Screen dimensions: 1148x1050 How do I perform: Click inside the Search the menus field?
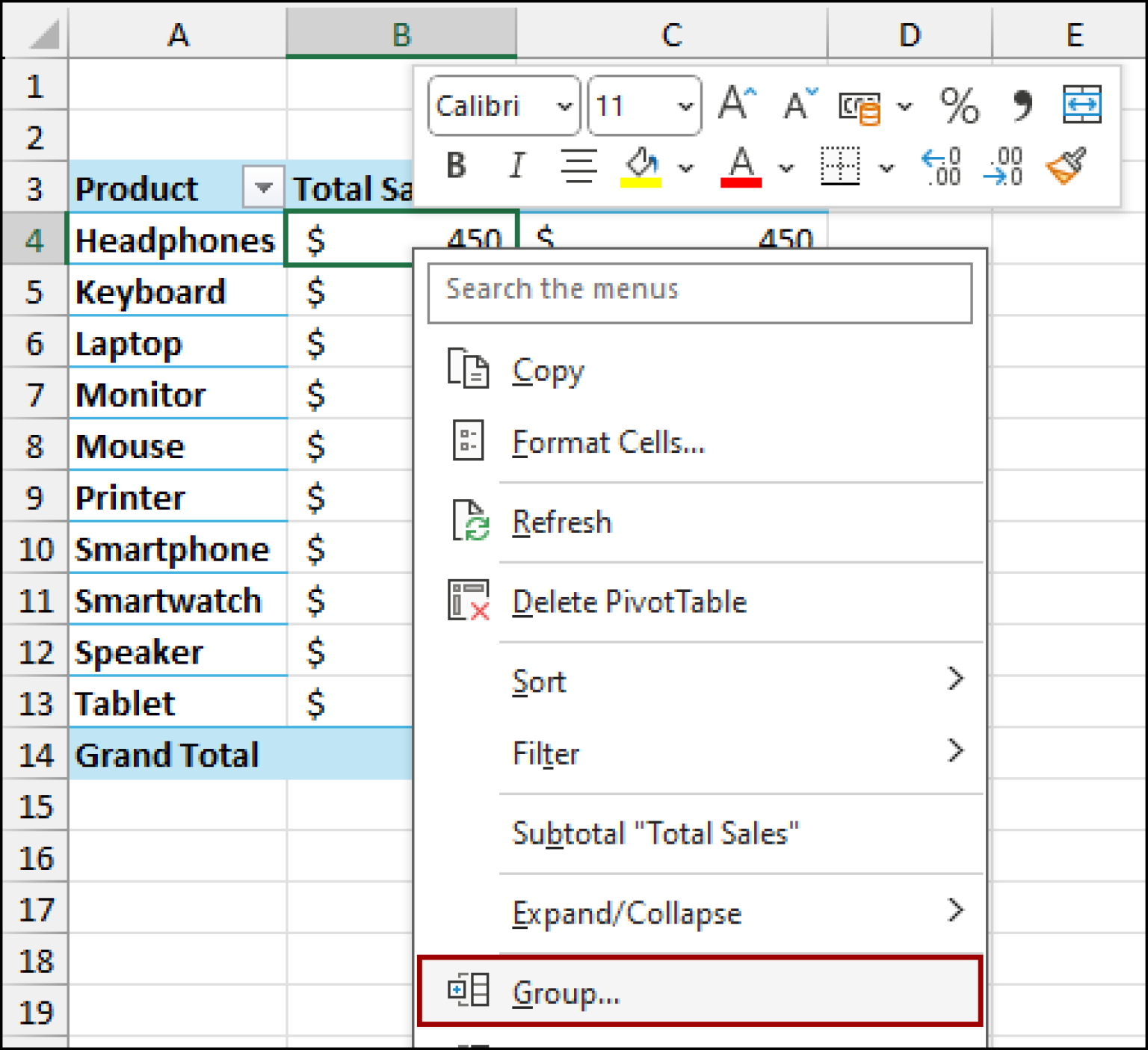[x=699, y=291]
